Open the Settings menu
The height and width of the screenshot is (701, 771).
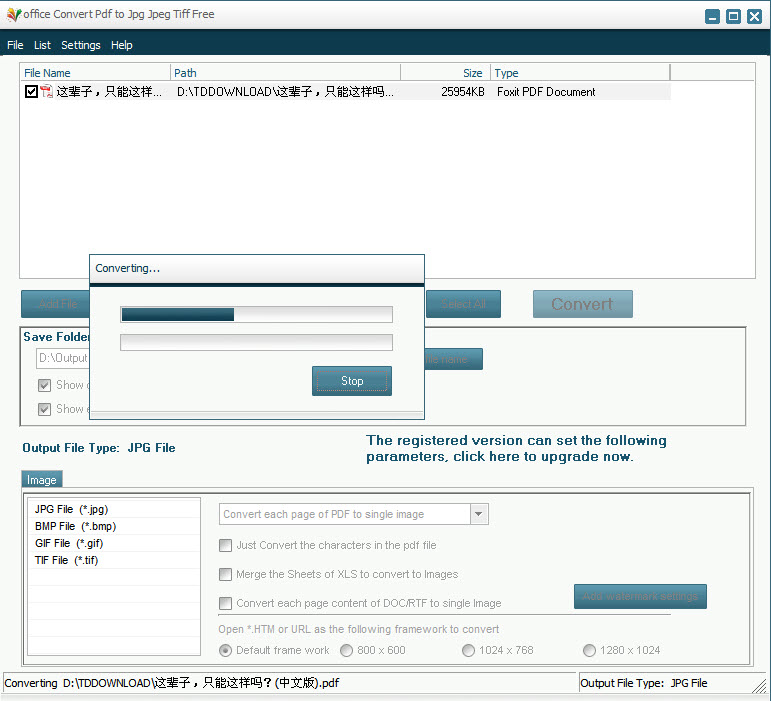click(x=81, y=45)
